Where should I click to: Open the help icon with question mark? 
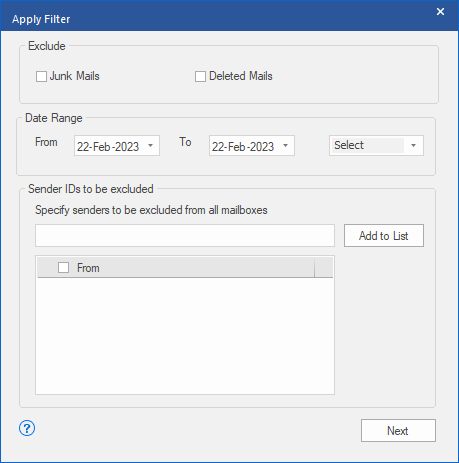coord(27,428)
